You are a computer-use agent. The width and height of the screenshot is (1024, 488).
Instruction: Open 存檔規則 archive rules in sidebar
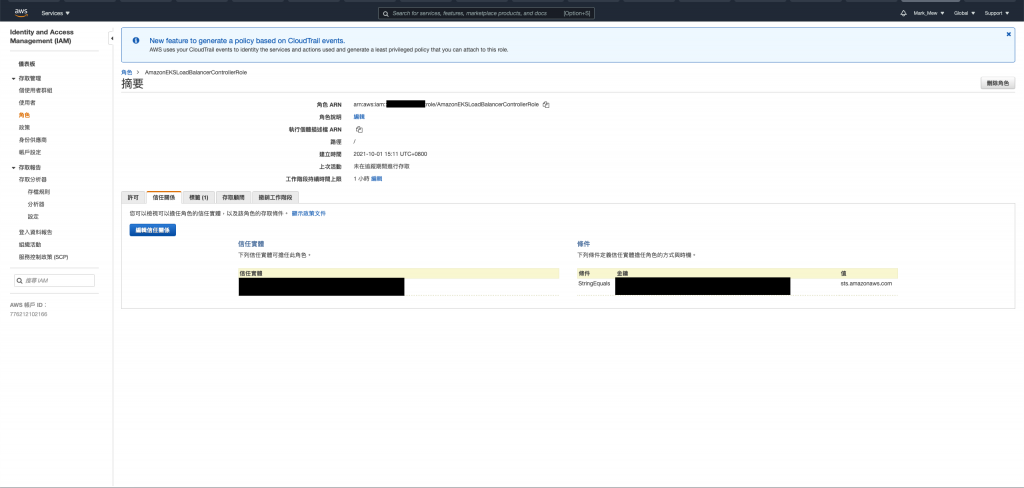click(39, 192)
